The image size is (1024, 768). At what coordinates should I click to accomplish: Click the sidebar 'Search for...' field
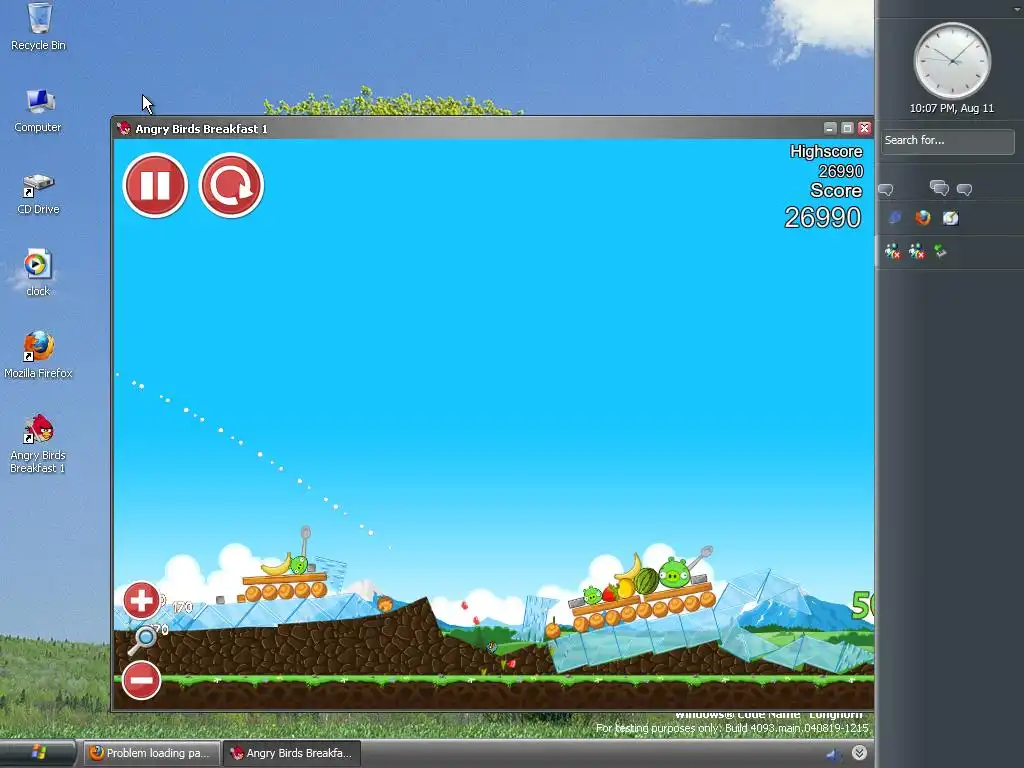[x=948, y=140]
